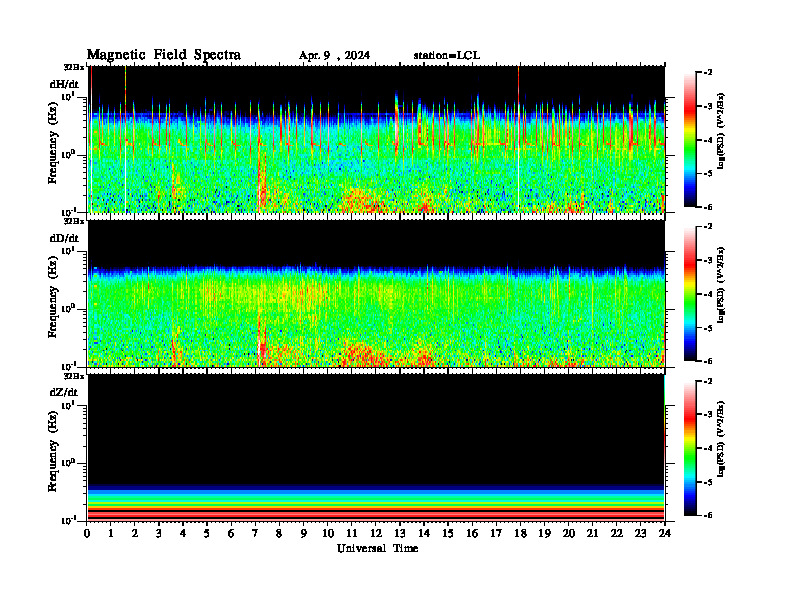Click hour 17 on Universal Time axis
The image size is (792, 612).
[x=496, y=534]
